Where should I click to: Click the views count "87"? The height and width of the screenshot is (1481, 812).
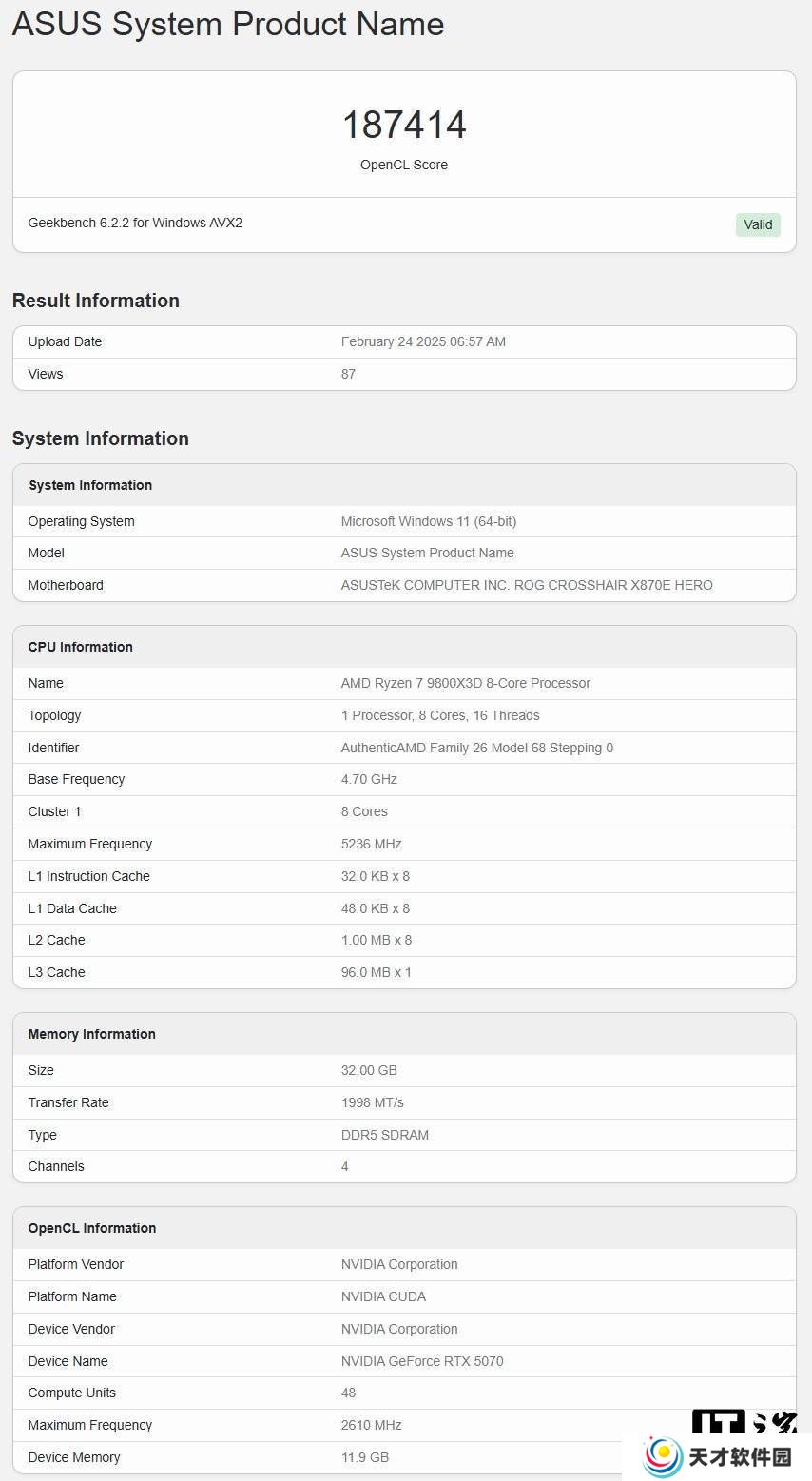click(x=348, y=374)
